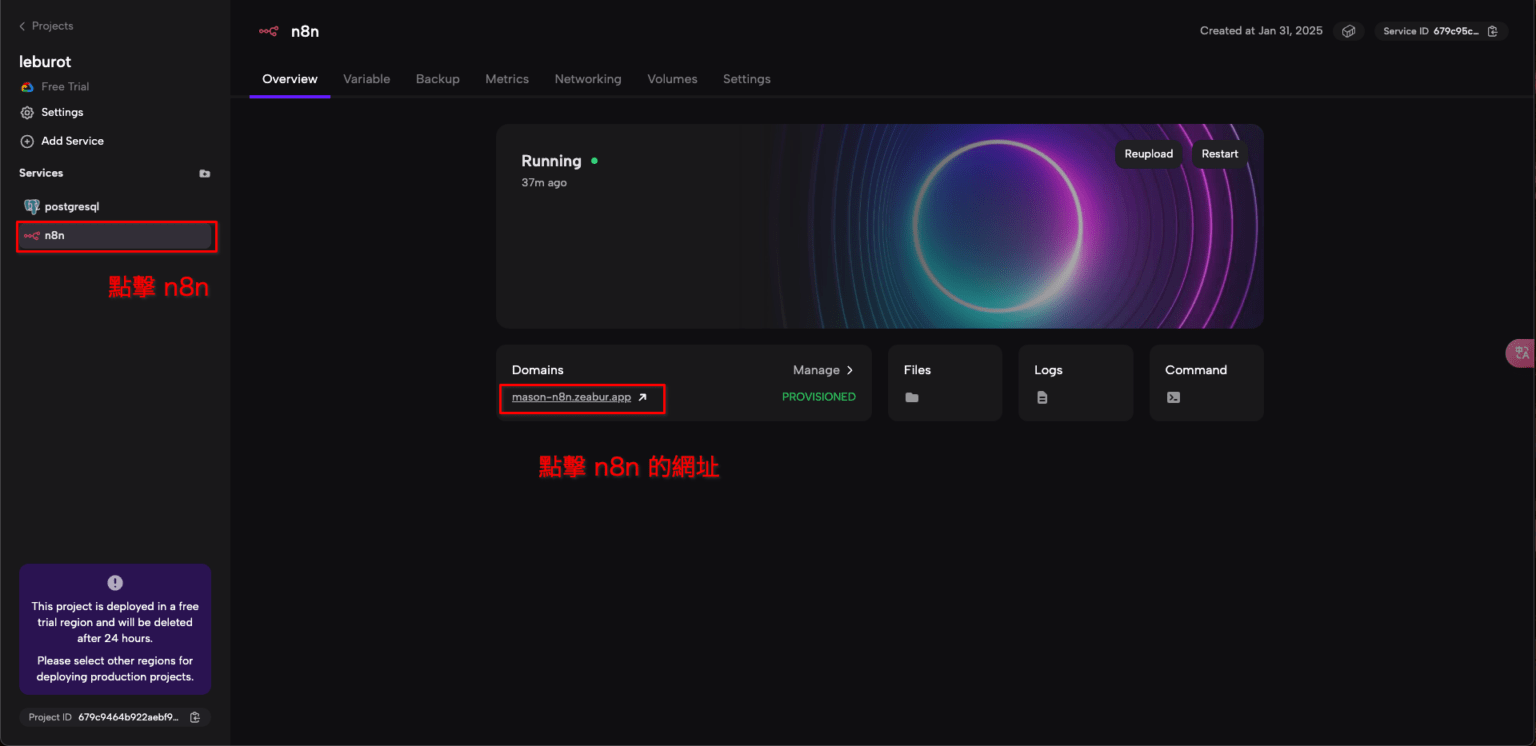Viewport: 1536px width, 746px height.
Task: Open the Logs card
Action: pyautogui.click(x=1076, y=383)
